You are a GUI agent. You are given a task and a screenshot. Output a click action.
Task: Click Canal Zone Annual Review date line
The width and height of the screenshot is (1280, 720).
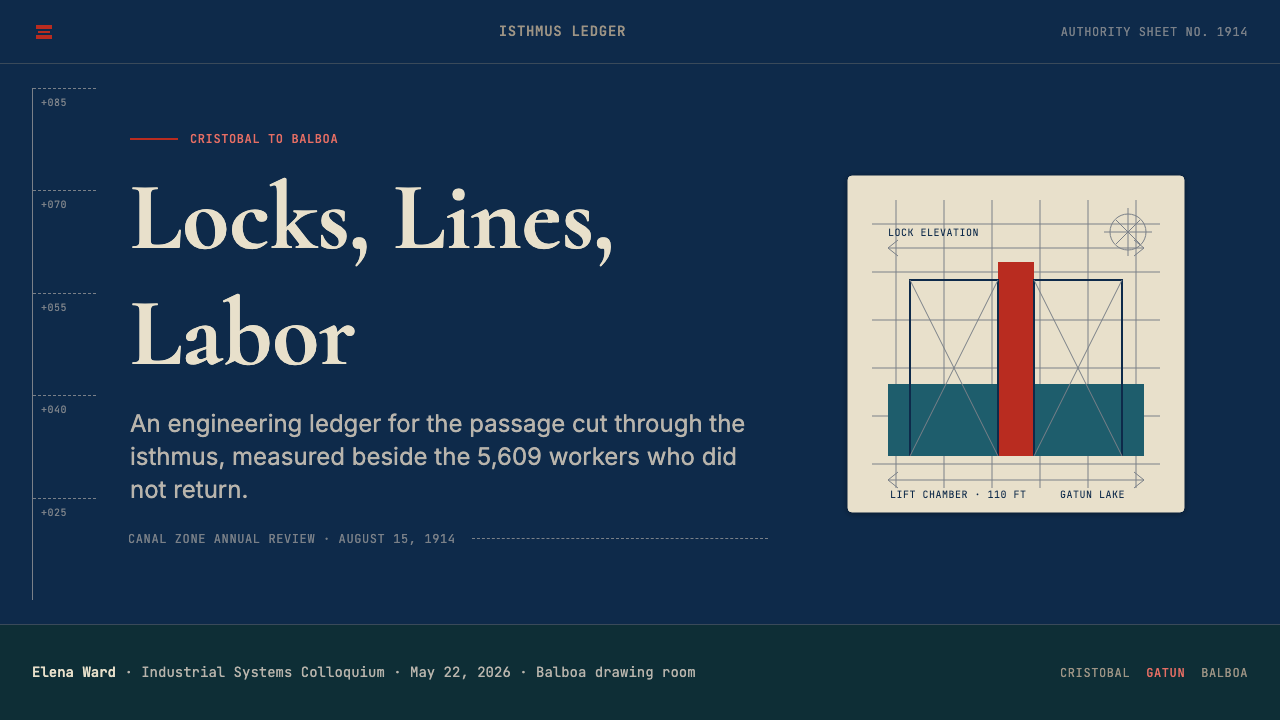tap(292, 539)
